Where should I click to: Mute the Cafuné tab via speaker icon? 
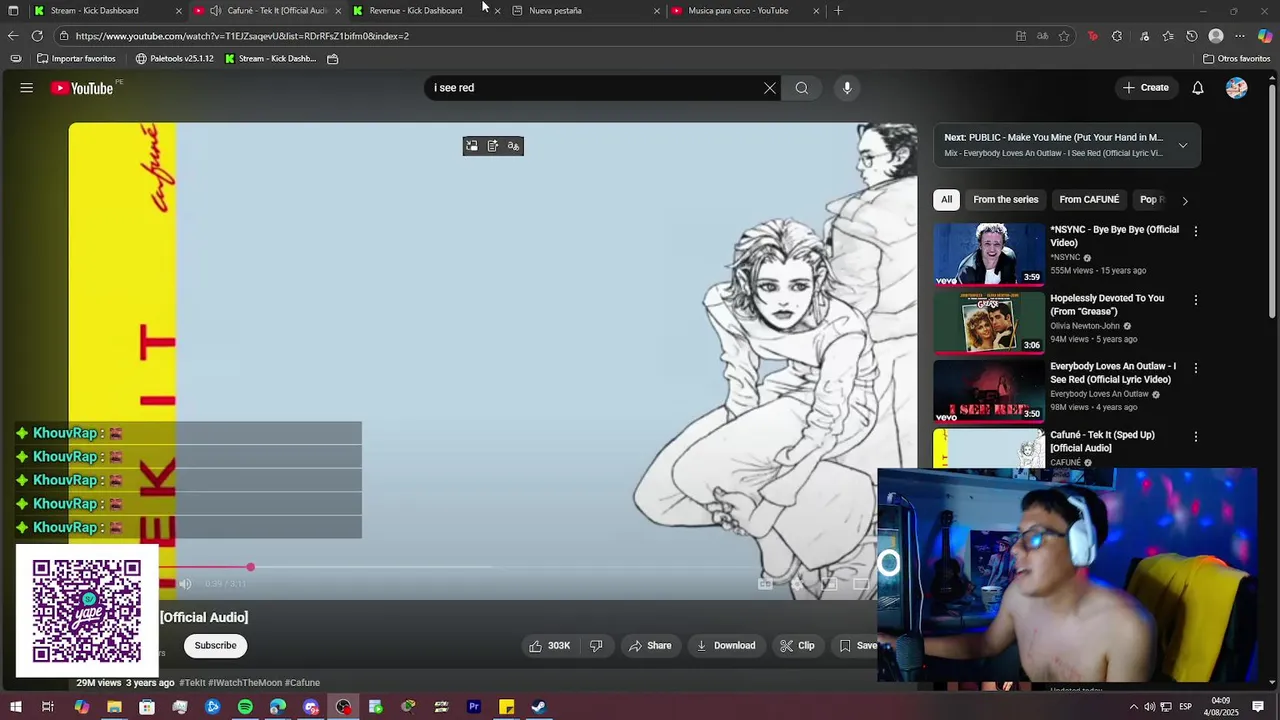point(215,10)
